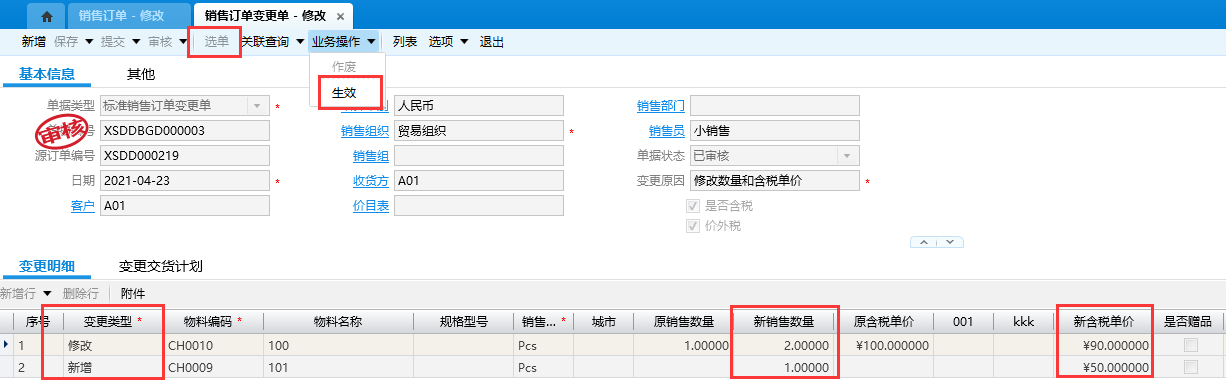Click the 变更类型 column header
The width and height of the screenshot is (1226, 382).
(x=114, y=322)
